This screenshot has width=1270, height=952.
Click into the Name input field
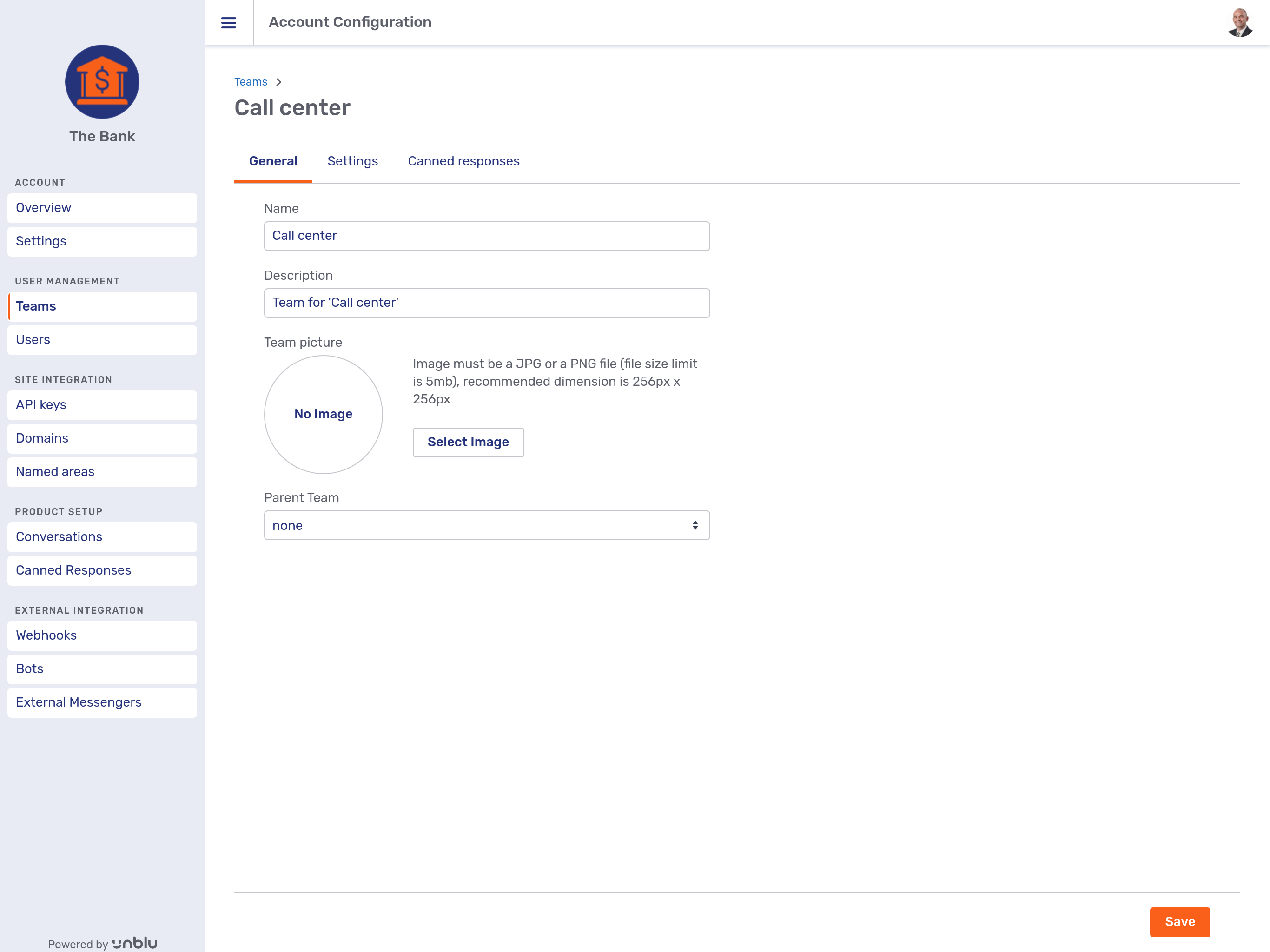pyautogui.click(x=486, y=236)
